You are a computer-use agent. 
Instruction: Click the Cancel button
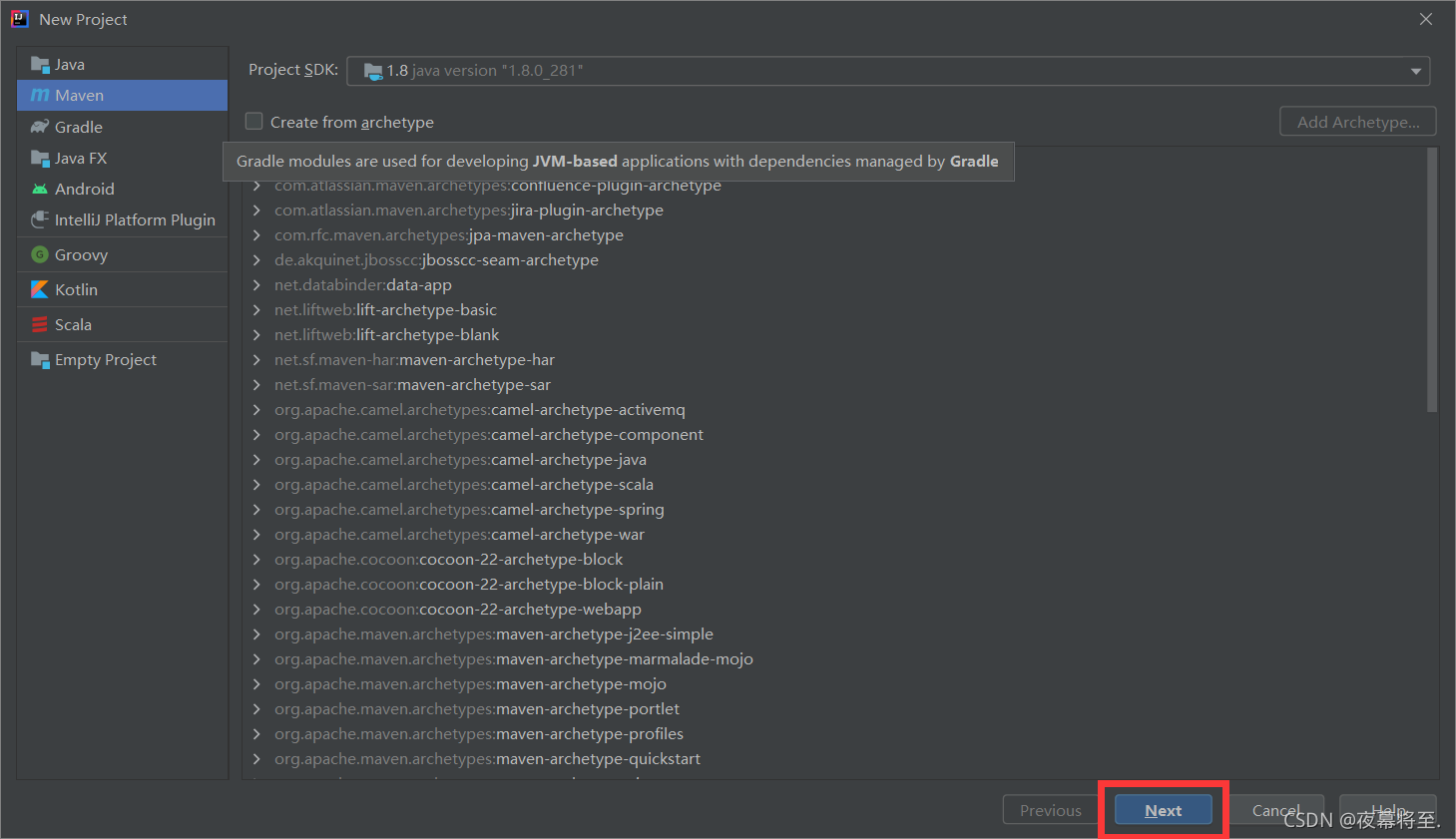coord(1276,810)
